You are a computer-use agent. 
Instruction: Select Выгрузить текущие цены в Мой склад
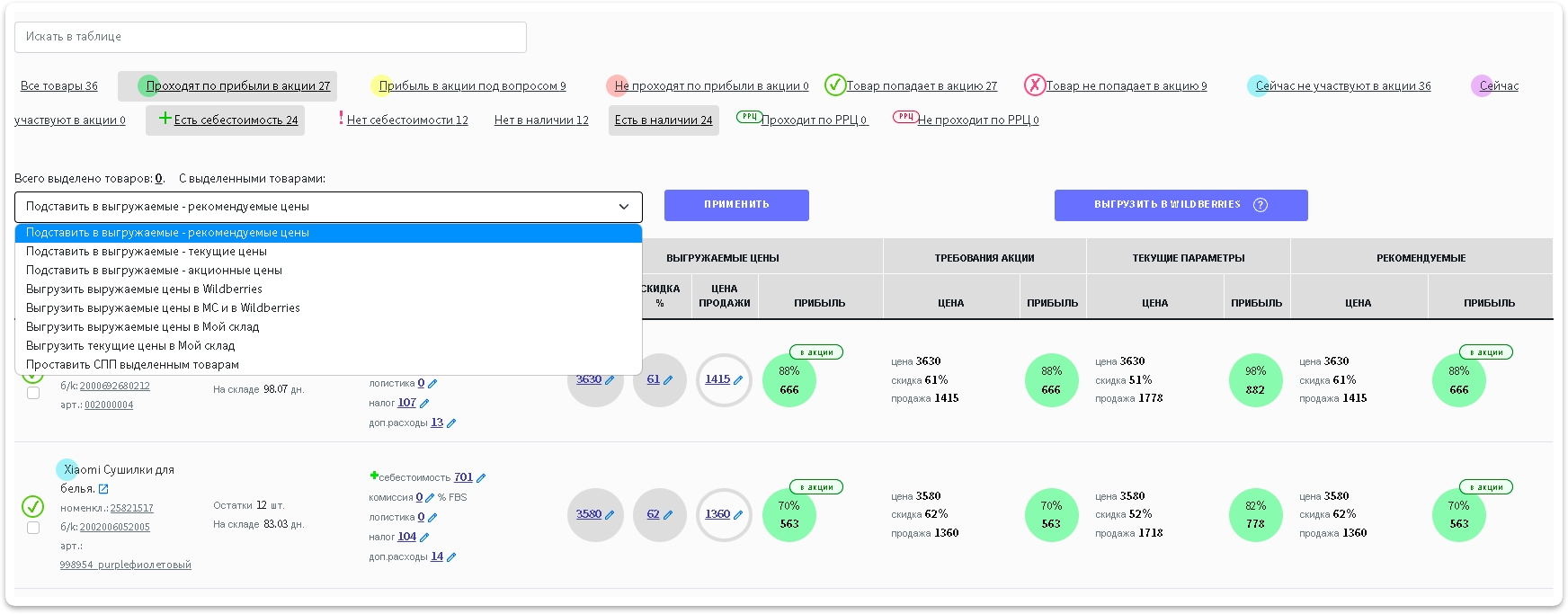tap(130, 346)
